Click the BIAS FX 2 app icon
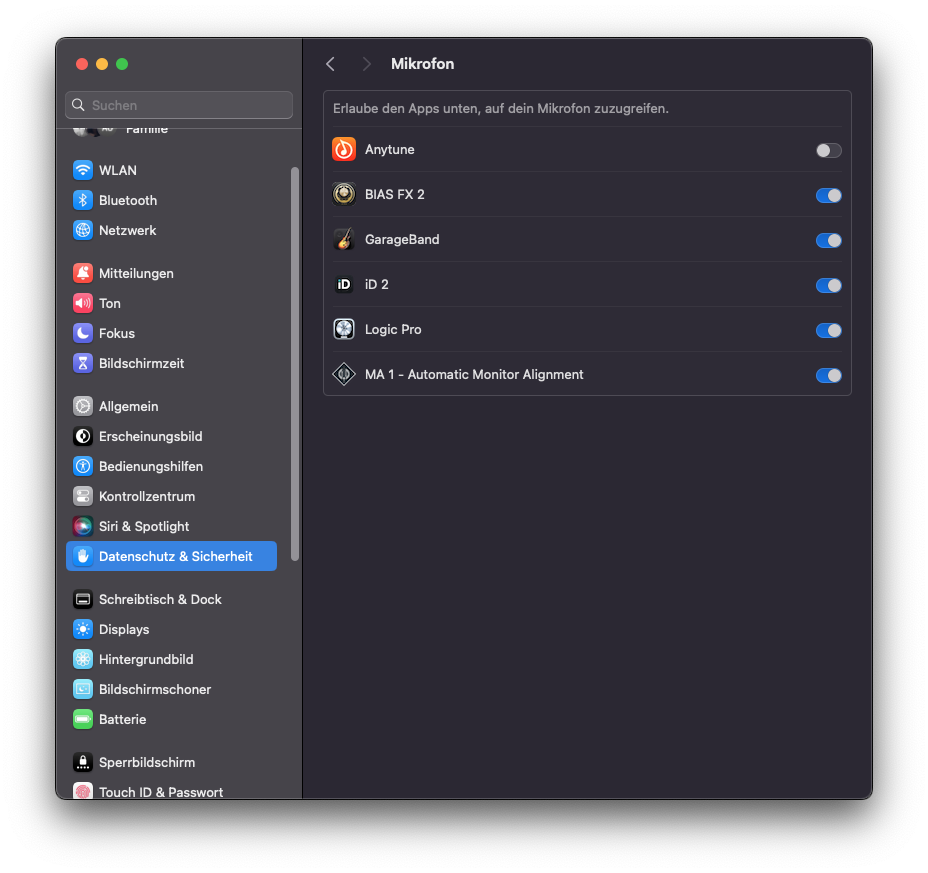 click(344, 194)
